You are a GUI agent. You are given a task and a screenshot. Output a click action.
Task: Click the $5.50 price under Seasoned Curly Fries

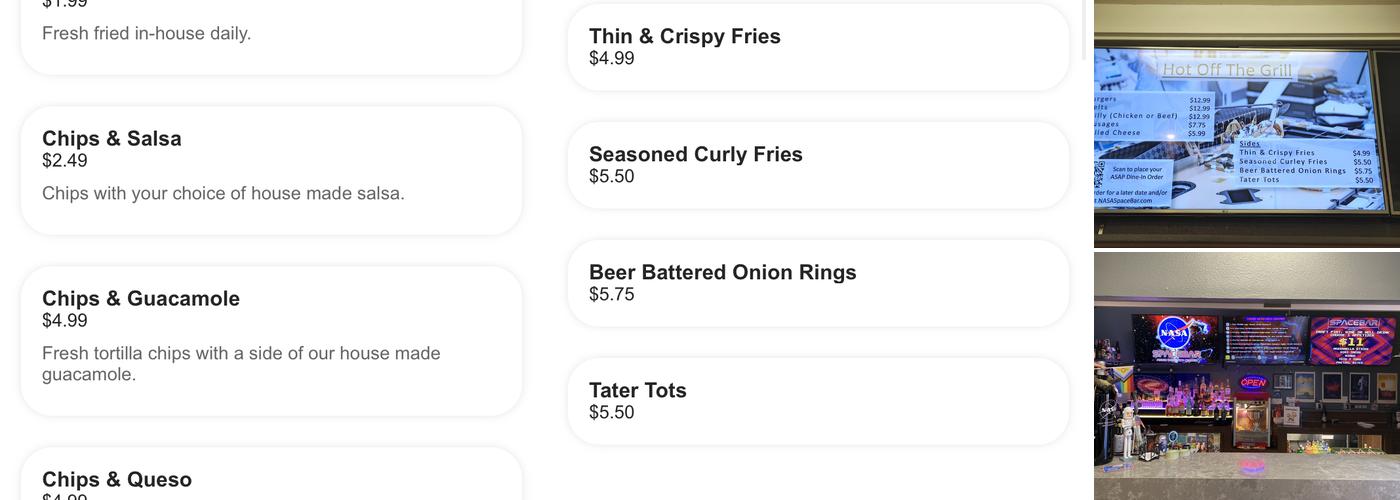(x=612, y=177)
